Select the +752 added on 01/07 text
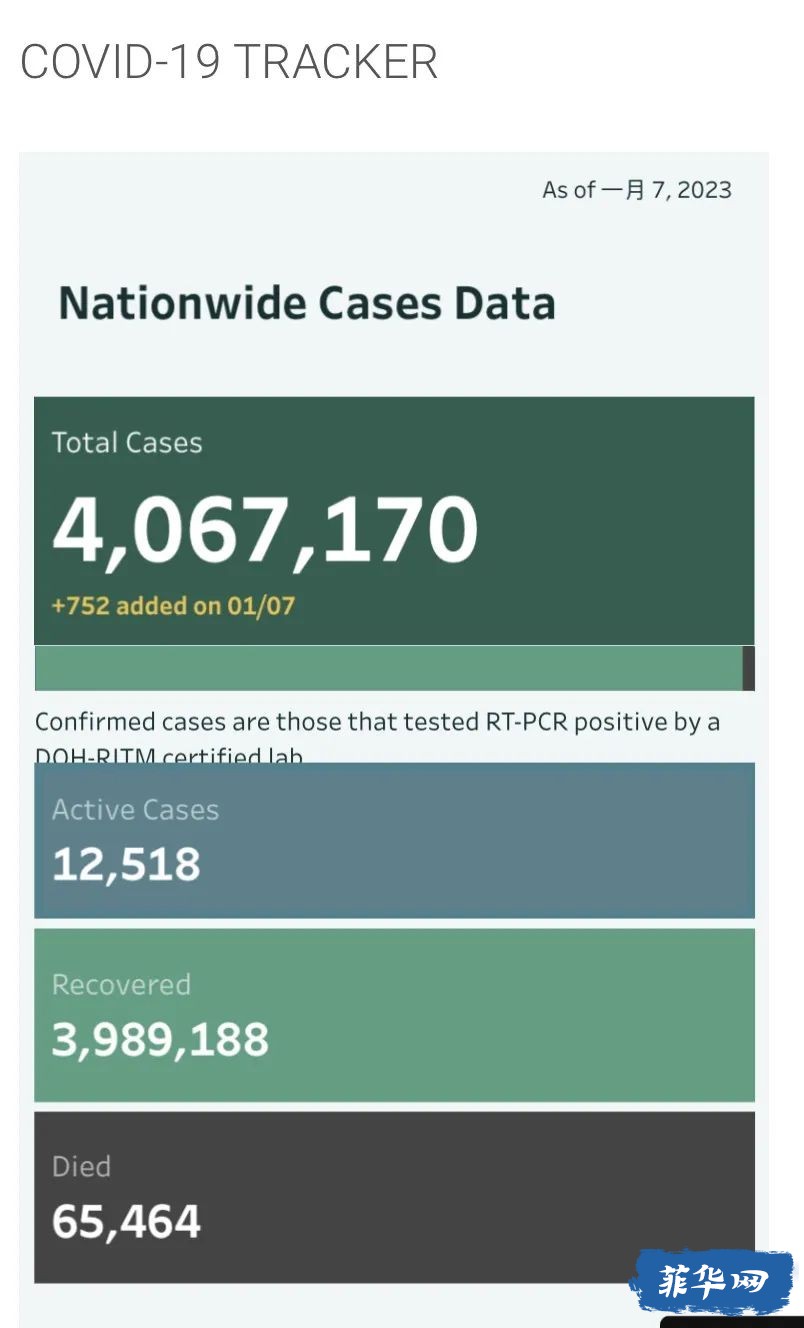Screen dimensions: 804x1328 [x=173, y=605]
